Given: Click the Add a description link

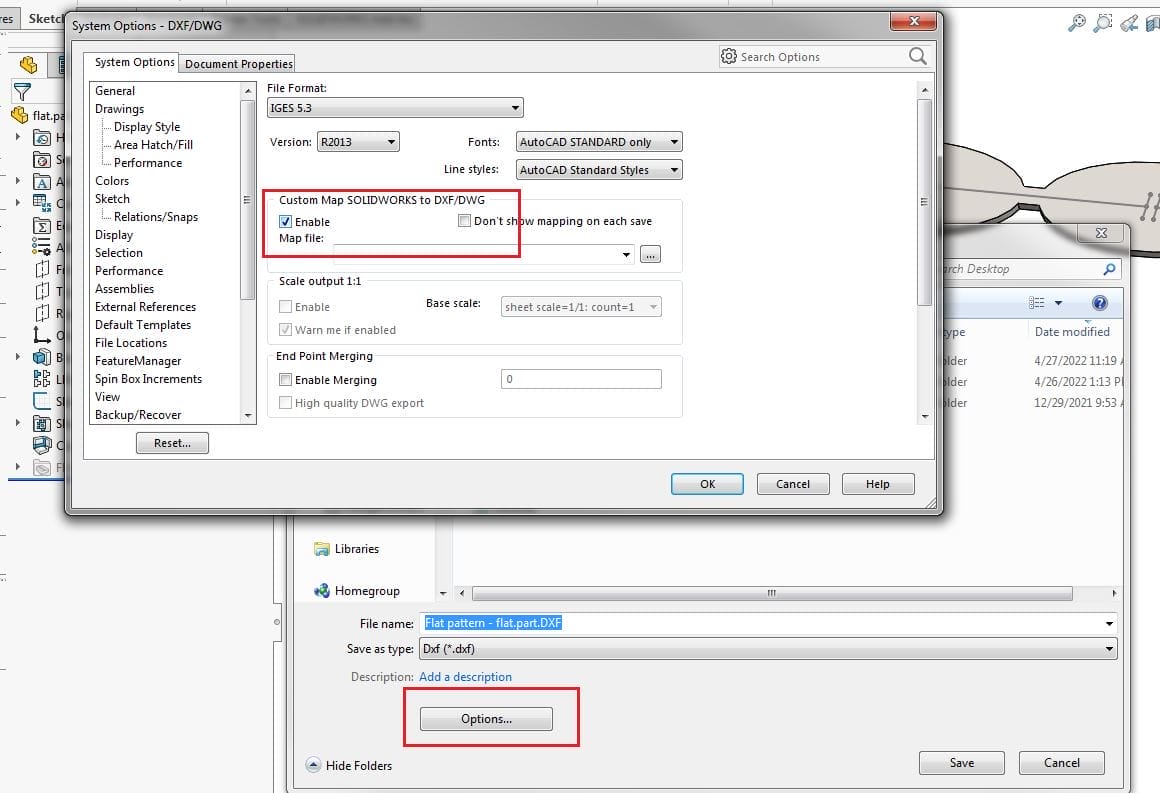Looking at the screenshot, I should click(465, 676).
